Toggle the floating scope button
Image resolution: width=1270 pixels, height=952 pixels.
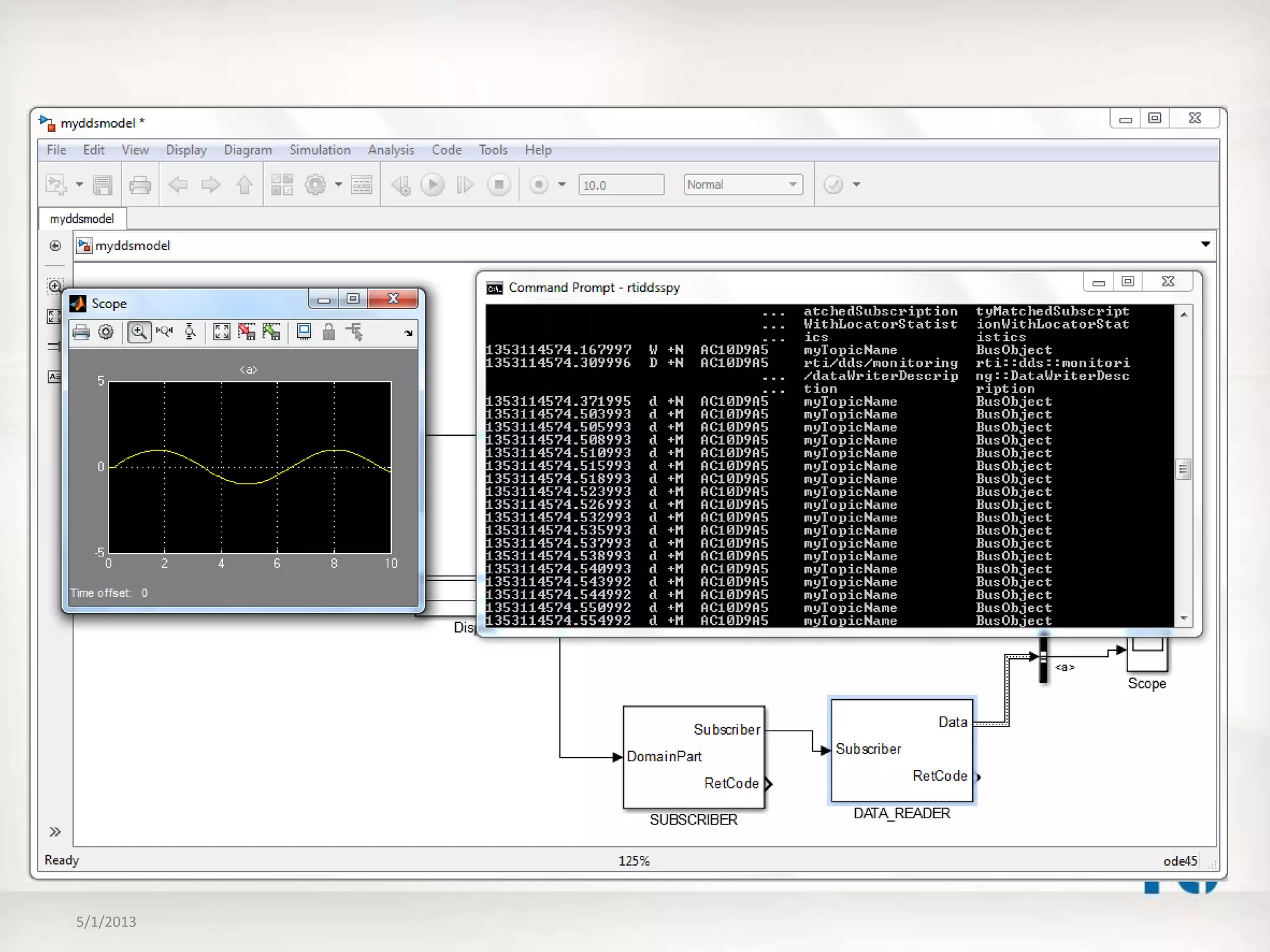(x=304, y=332)
